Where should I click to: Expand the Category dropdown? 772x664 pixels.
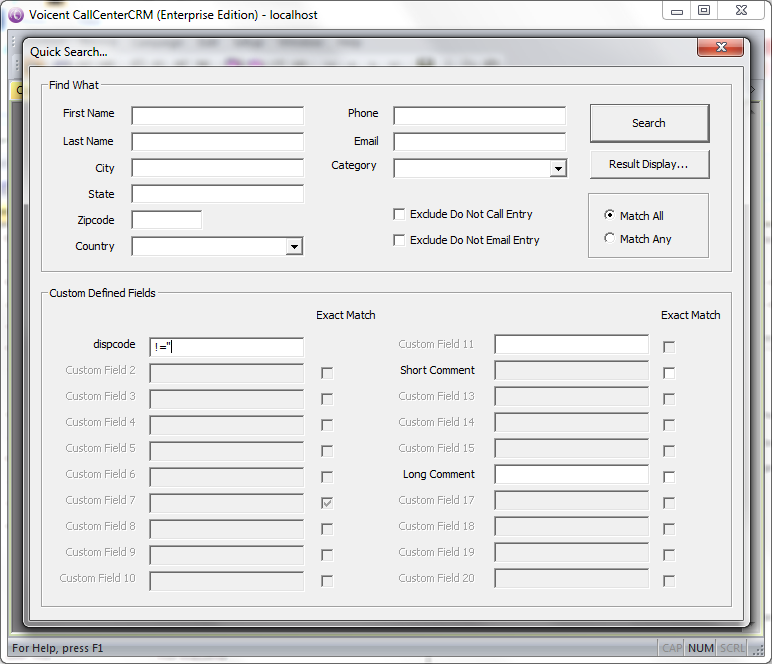pyautogui.click(x=558, y=169)
